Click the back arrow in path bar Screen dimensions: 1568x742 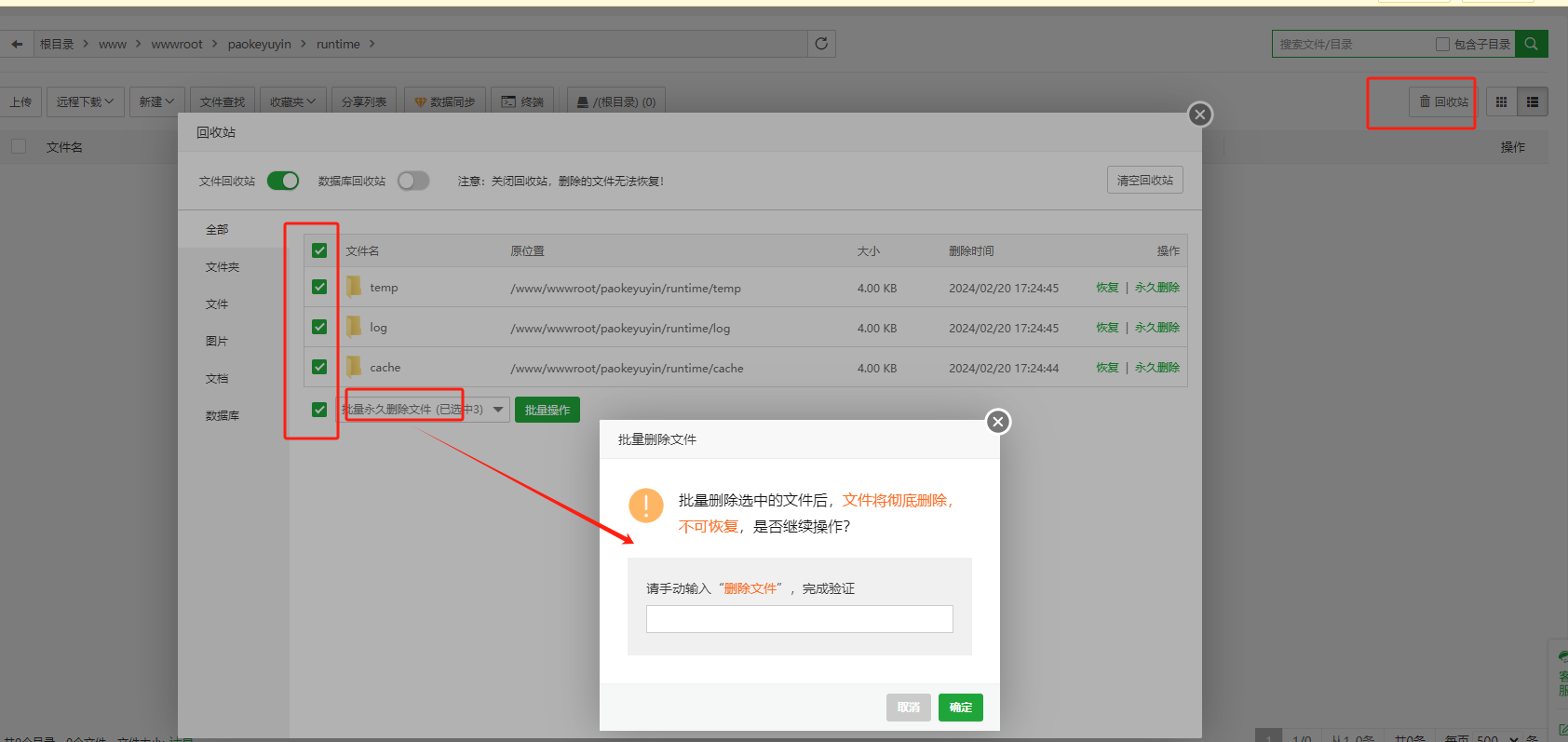[x=17, y=44]
